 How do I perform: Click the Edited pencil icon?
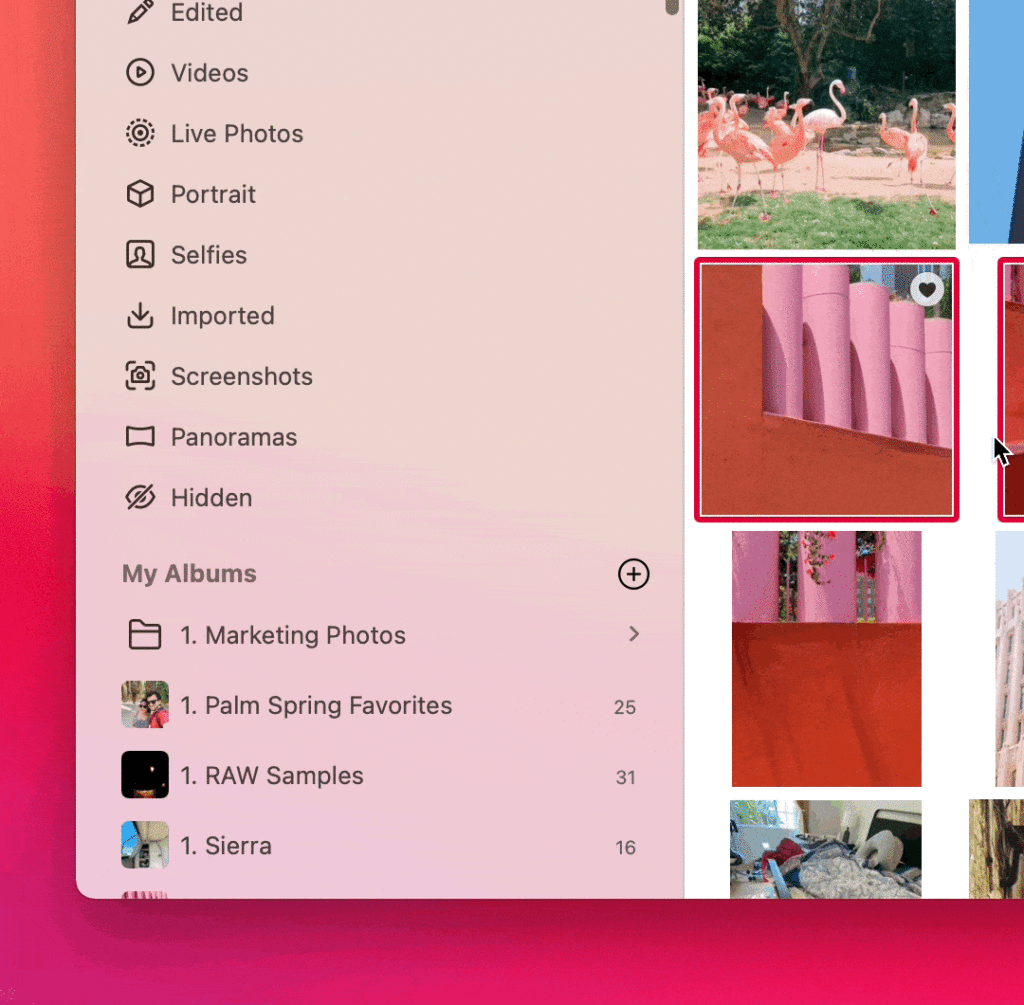140,13
